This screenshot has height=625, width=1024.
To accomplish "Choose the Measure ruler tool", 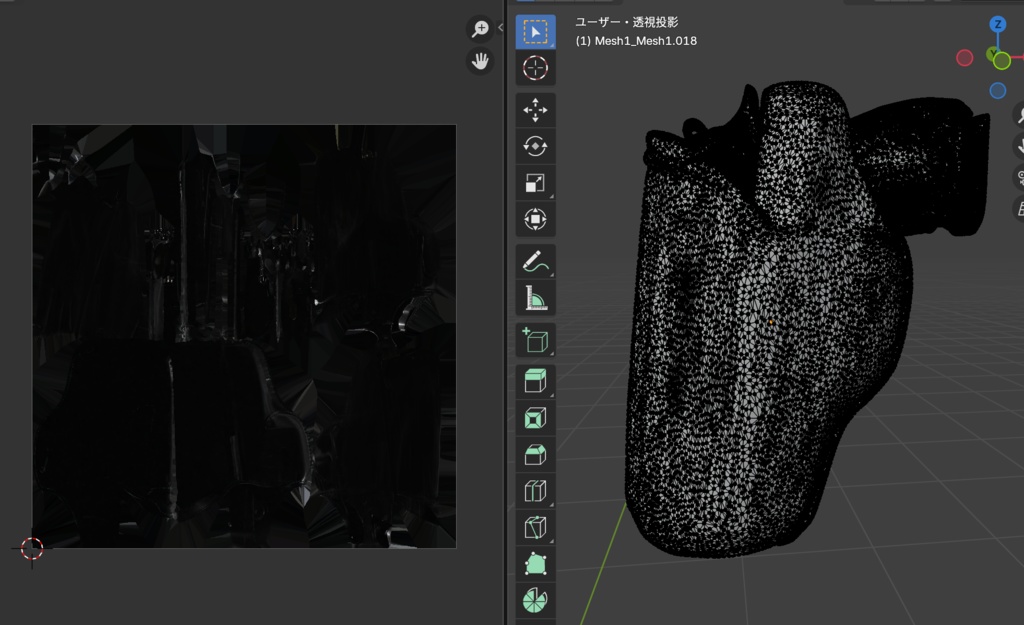I will (x=535, y=298).
